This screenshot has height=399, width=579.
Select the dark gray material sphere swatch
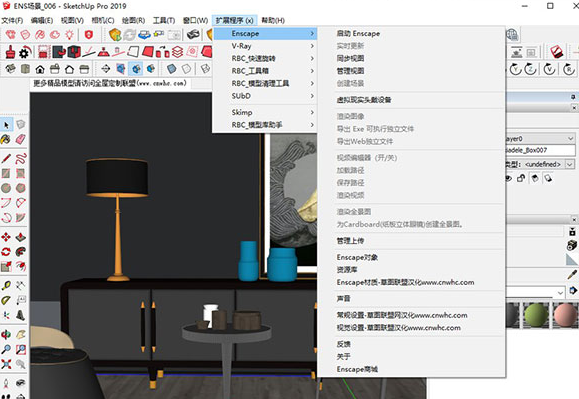pos(513,315)
